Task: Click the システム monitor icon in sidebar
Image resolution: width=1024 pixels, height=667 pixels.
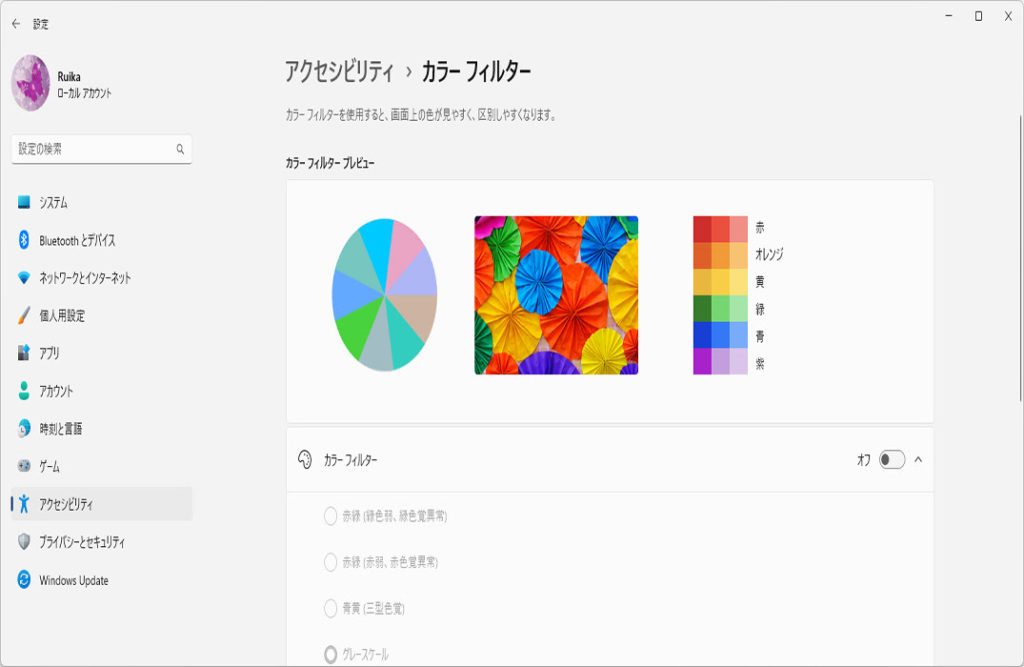Action: [24, 203]
